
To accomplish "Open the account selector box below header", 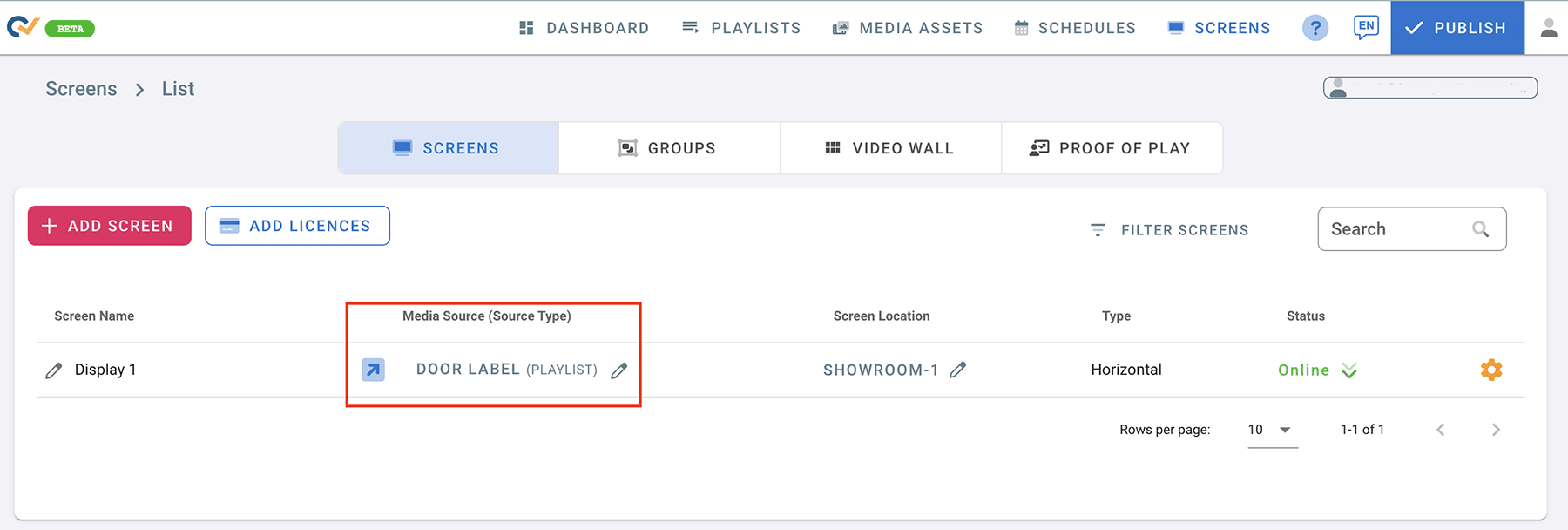I will pyautogui.click(x=1429, y=87).
